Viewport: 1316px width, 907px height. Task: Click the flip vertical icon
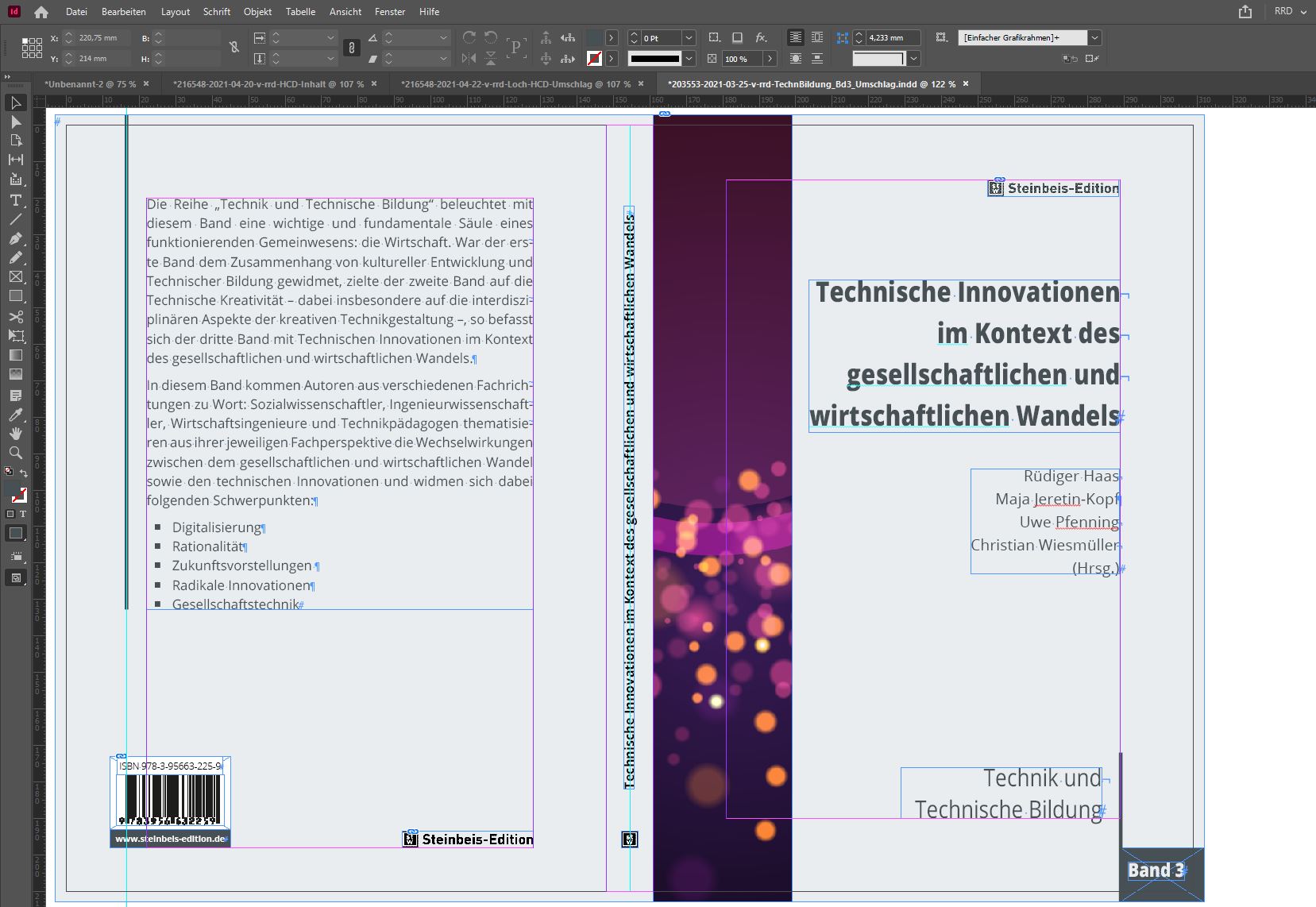click(x=491, y=58)
